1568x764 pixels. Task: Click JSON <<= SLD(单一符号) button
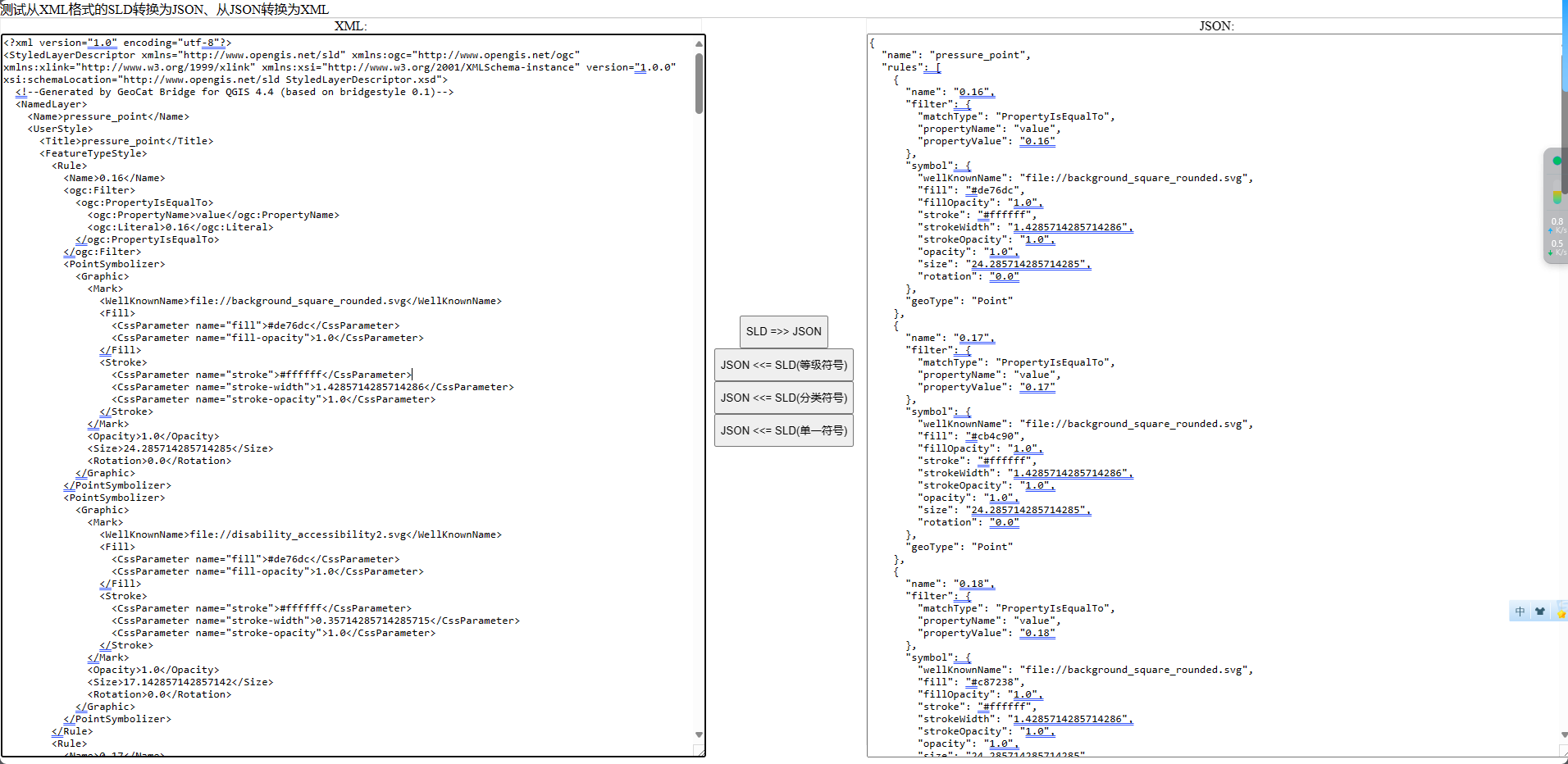click(783, 430)
